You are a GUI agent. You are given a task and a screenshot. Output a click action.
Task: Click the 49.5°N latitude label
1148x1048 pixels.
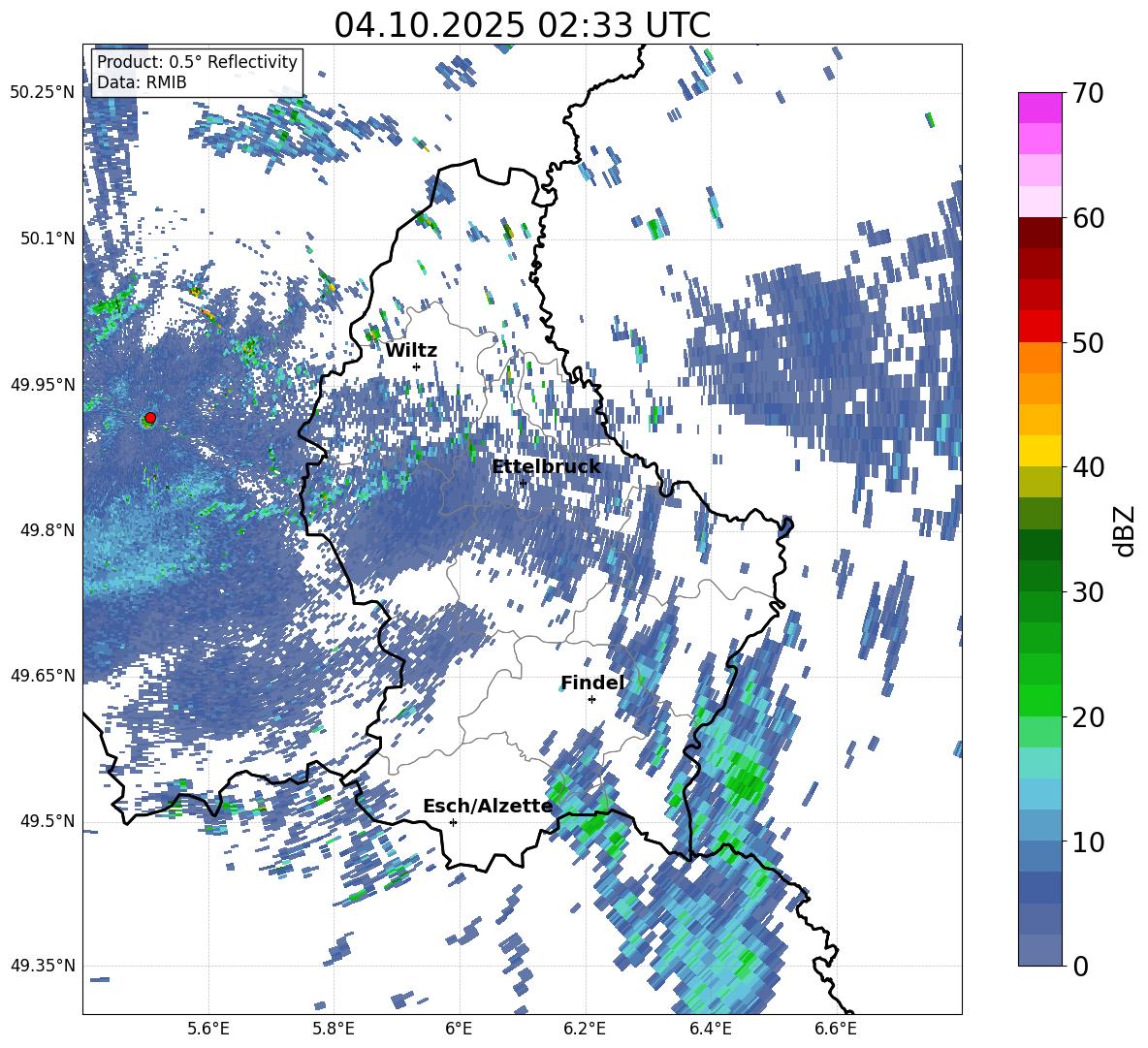tap(47, 821)
